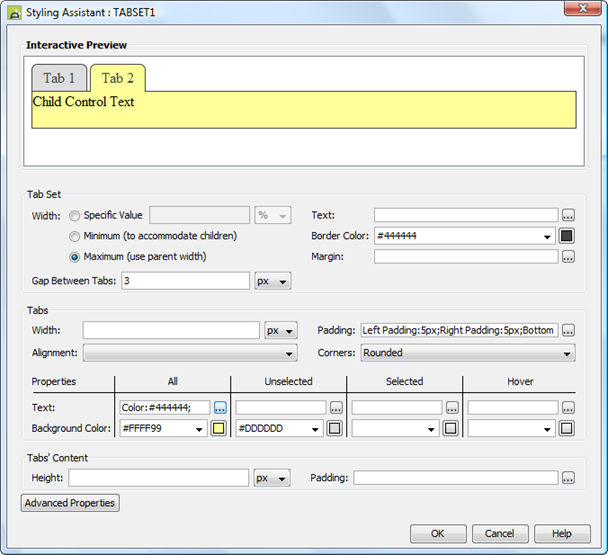Select Minimum (to accommodate children) option
Viewport: 608px width, 555px height.
pyautogui.click(x=75, y=236)
